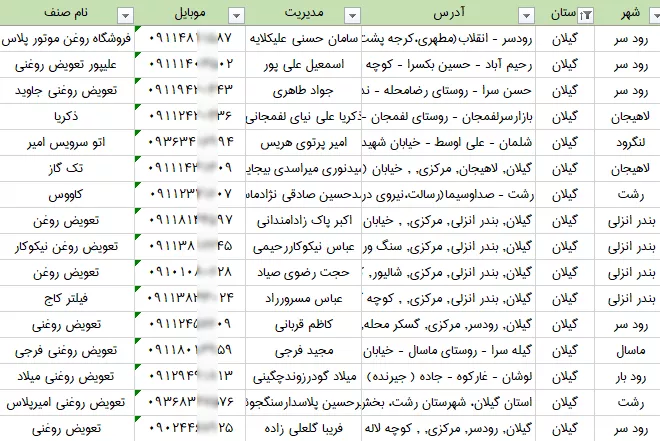Select the نام صنف cell reading ذکریا
Screen dimensions: 660x441
(x=67, y=117)
